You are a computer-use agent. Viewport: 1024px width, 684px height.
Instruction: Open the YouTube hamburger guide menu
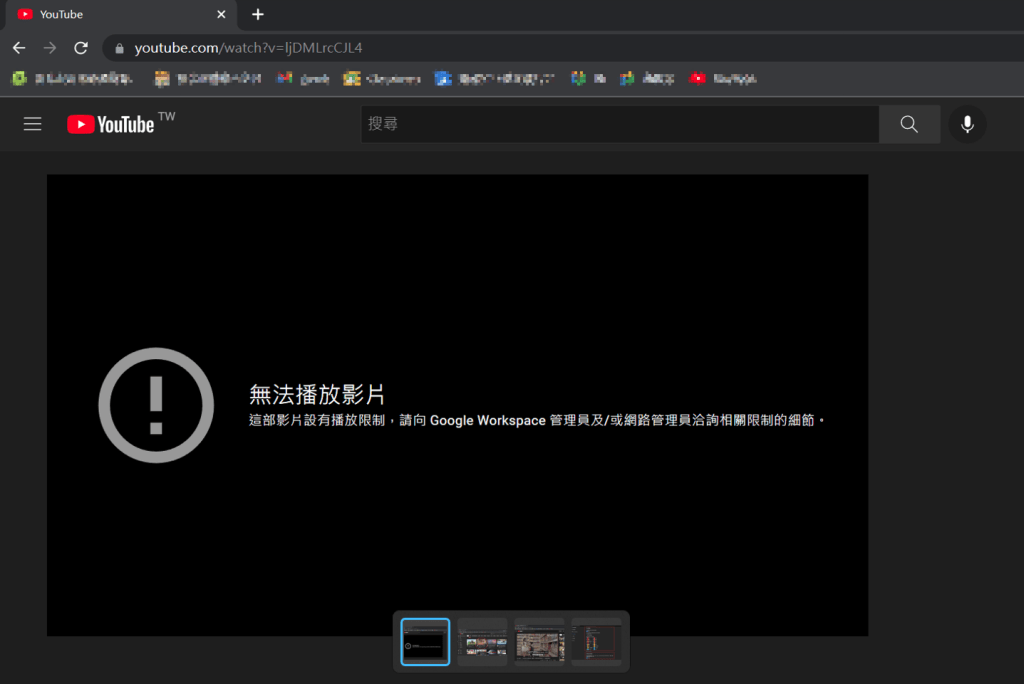tap(33, 124)
